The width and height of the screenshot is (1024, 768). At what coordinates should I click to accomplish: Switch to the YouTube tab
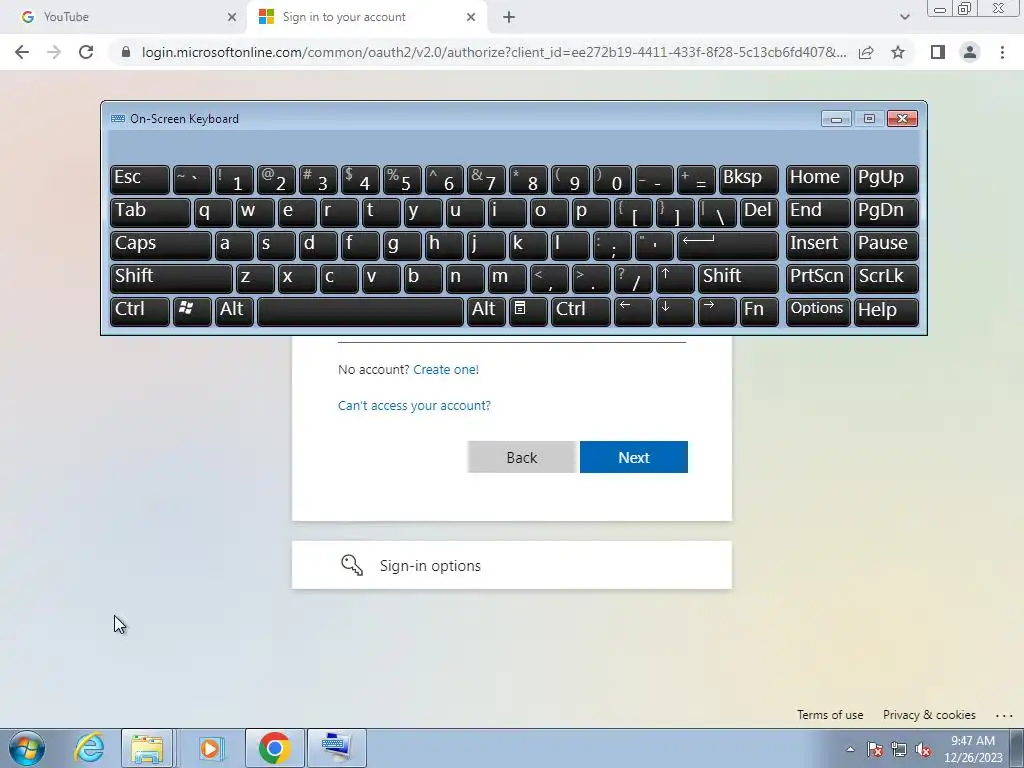124,17
